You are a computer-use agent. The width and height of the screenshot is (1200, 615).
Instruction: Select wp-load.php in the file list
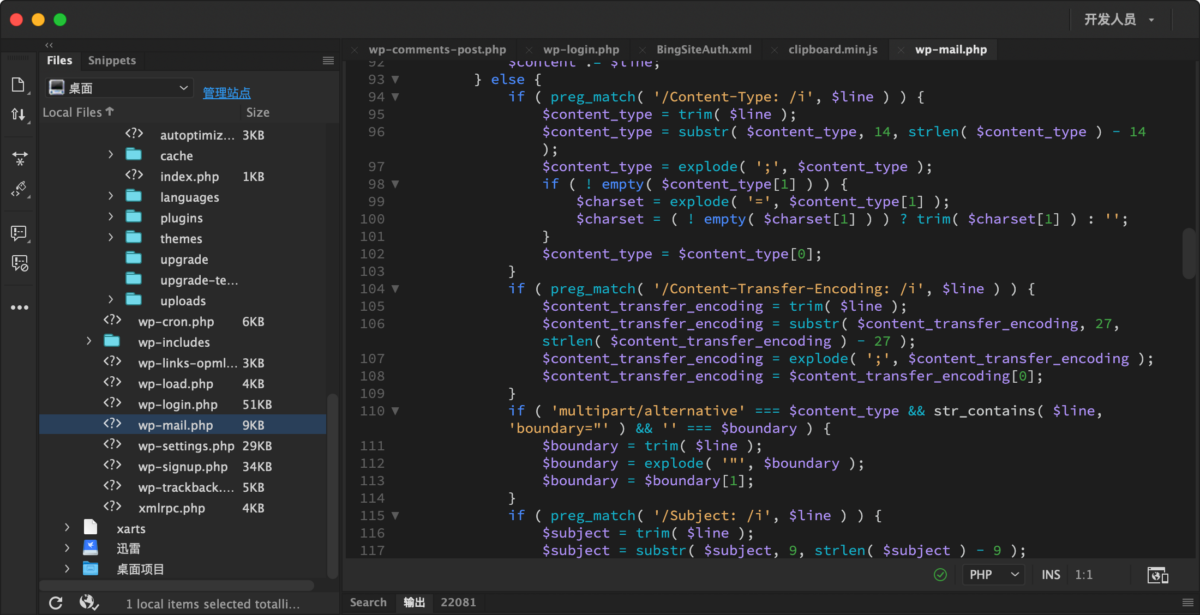pos(176,384)
